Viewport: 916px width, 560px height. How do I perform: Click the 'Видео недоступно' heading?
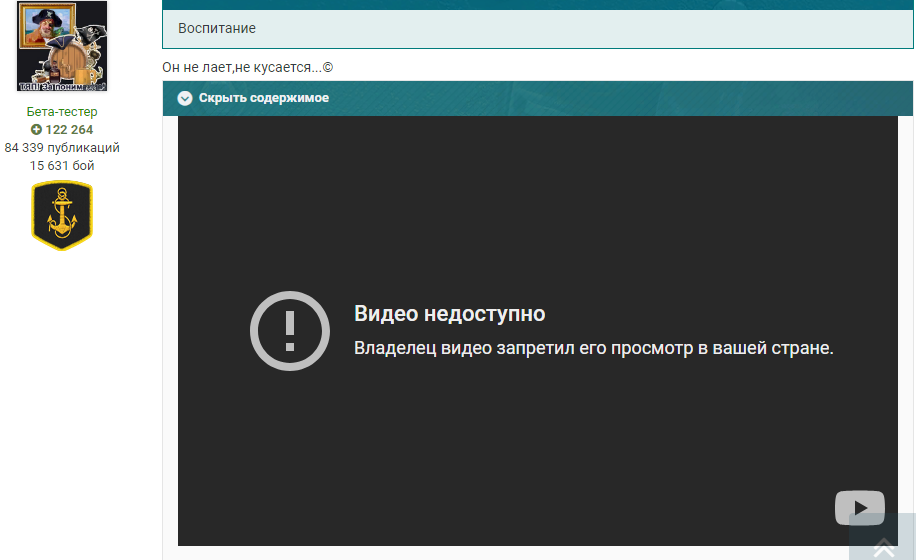tap(449, 314)
